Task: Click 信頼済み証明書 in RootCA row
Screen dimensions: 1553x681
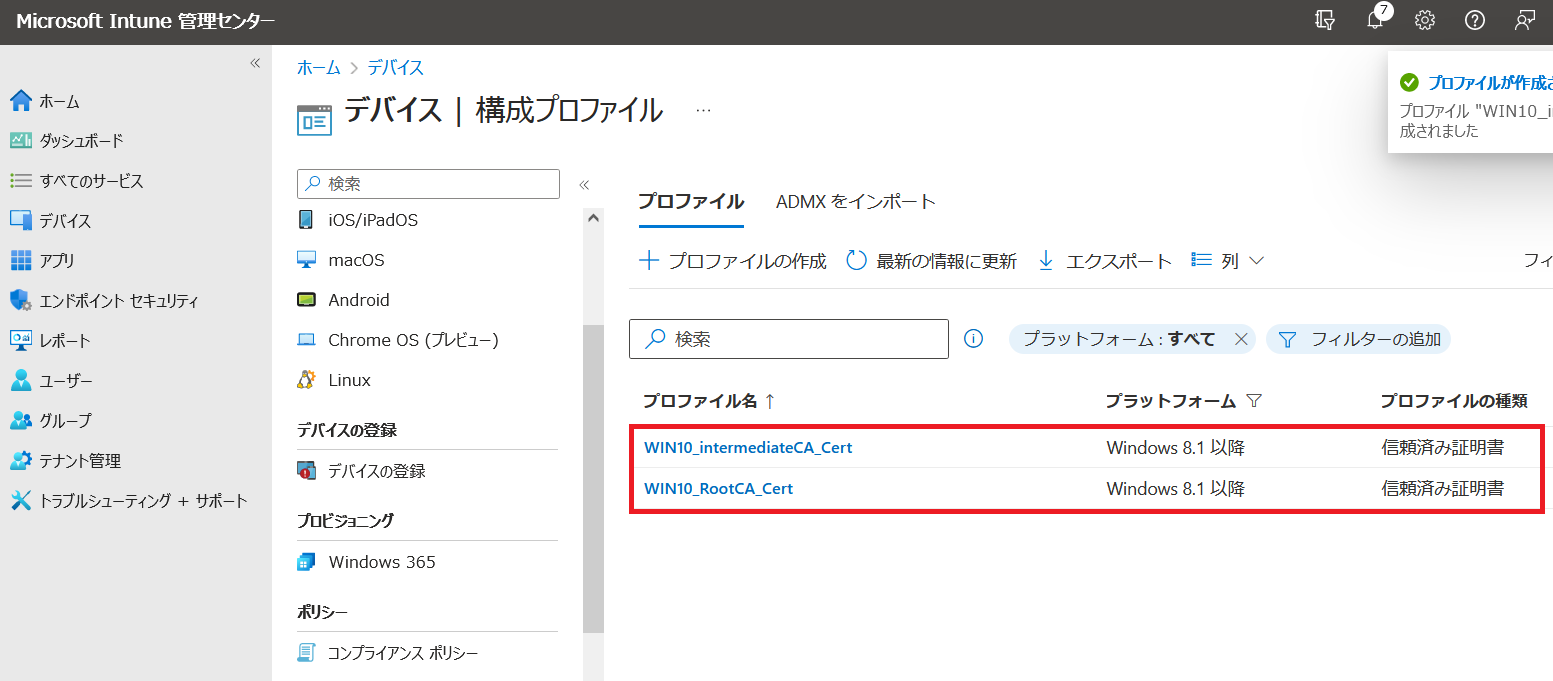Action: coord(1443,489)
